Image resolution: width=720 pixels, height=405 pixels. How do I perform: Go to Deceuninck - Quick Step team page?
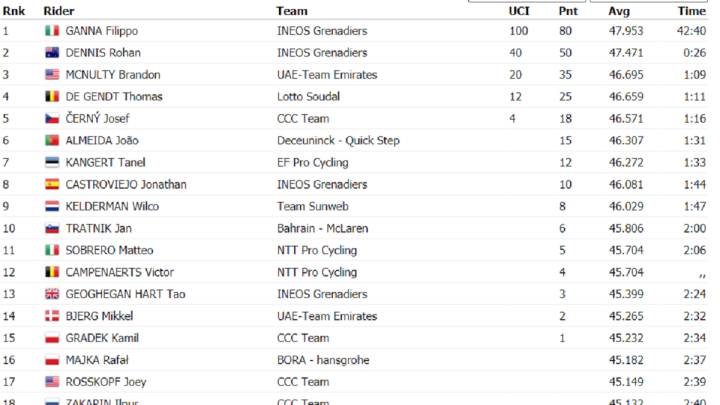[x=338, y=141]
